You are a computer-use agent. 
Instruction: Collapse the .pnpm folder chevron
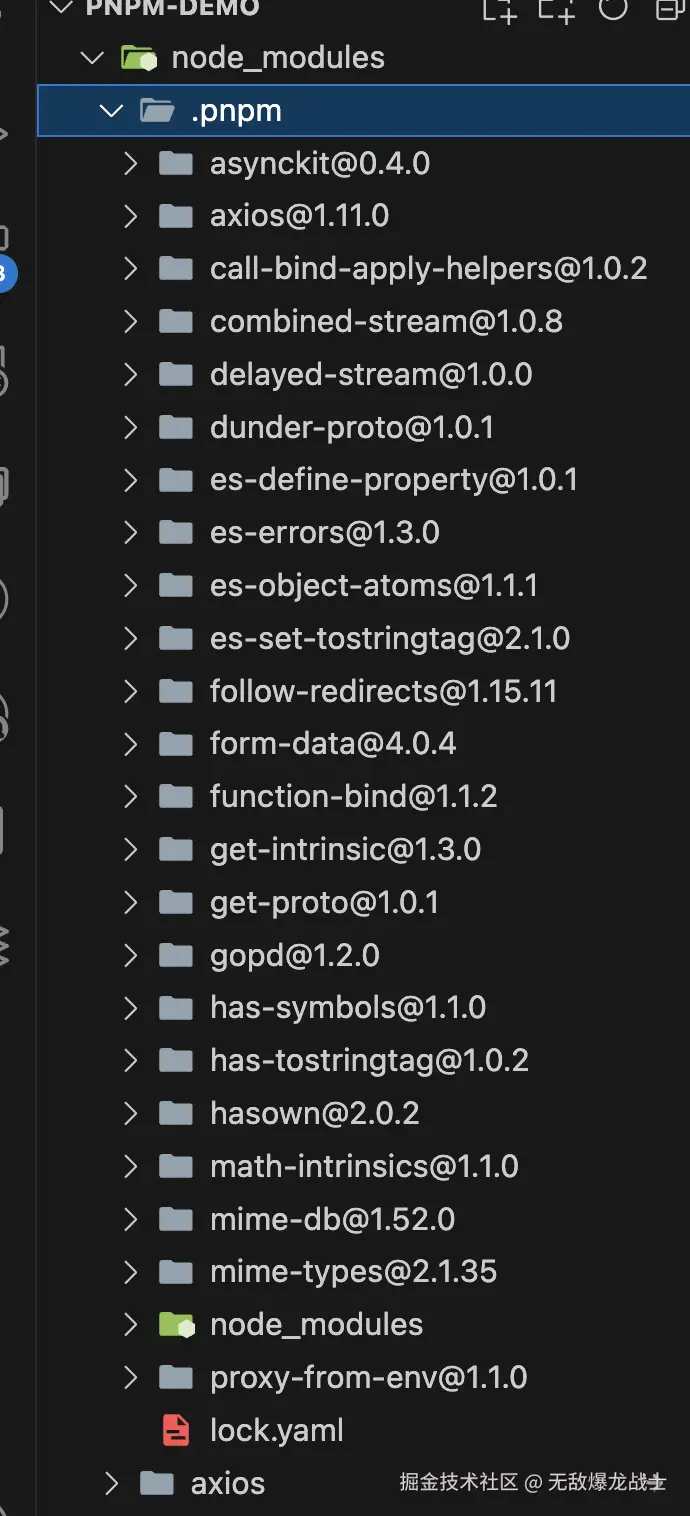pos(111,111)
